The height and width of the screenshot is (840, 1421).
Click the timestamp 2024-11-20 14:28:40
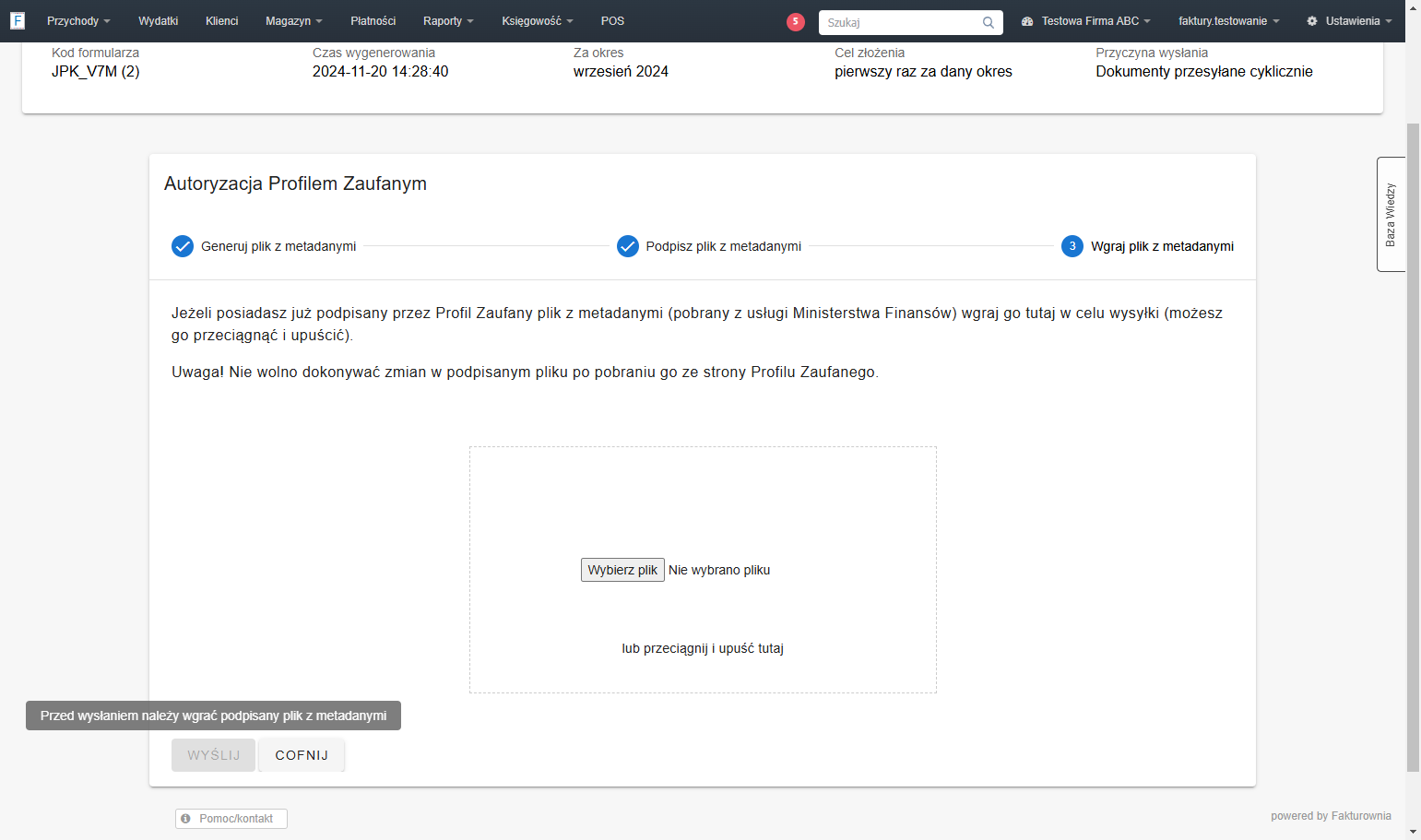point(381,72)
